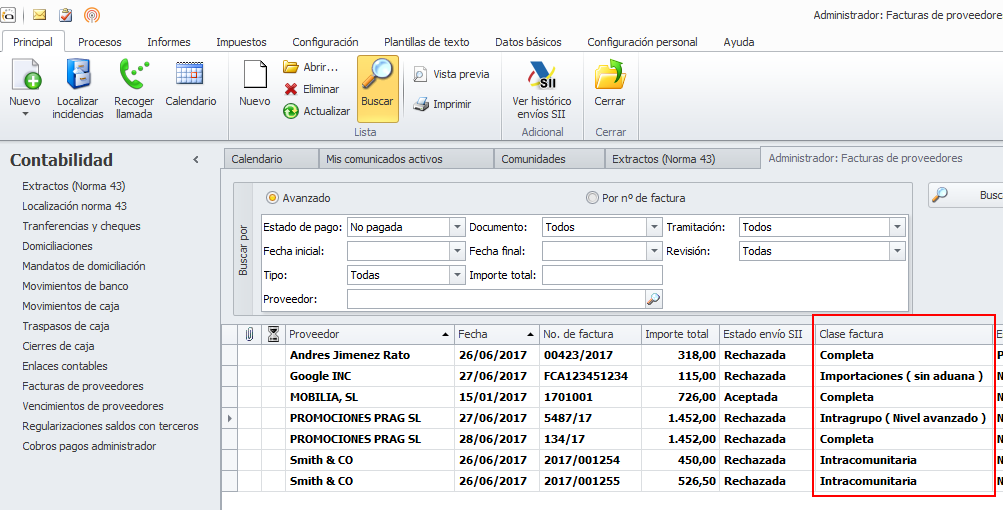
Task: Open the Recoger llamada phone icon
Action: pos(134,76)
